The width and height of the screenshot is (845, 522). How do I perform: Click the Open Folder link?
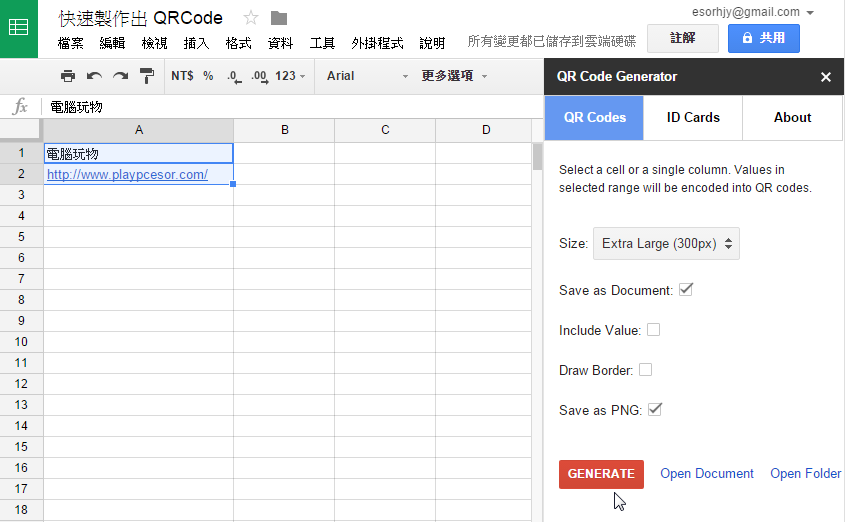click(x=805, y=474)
